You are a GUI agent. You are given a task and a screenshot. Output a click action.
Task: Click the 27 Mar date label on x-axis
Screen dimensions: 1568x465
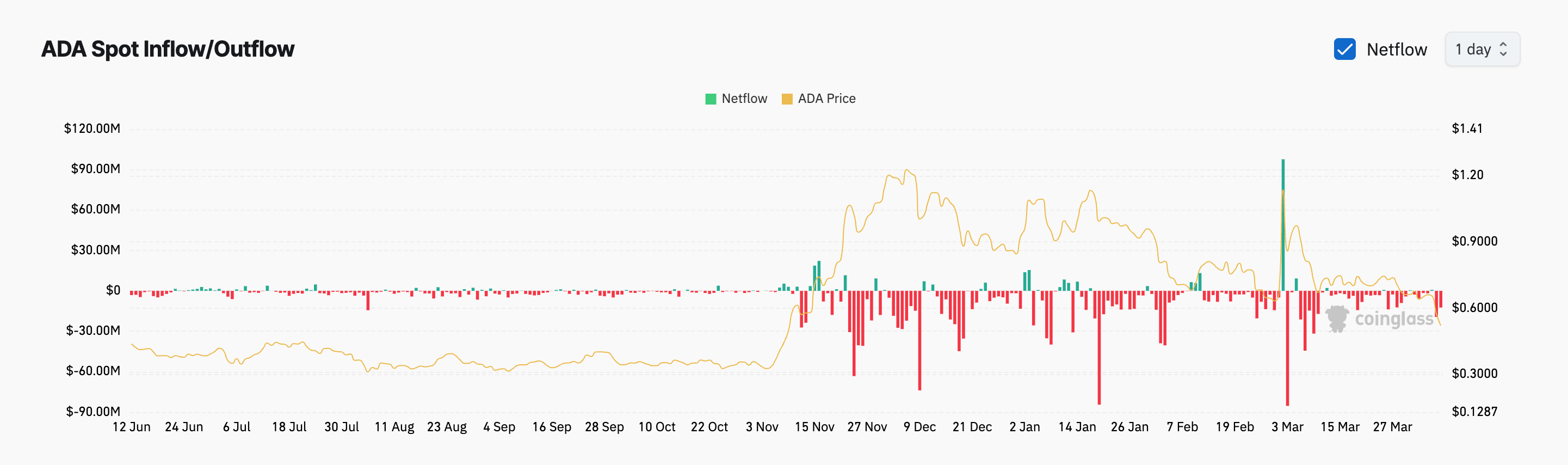point(1392,427)
